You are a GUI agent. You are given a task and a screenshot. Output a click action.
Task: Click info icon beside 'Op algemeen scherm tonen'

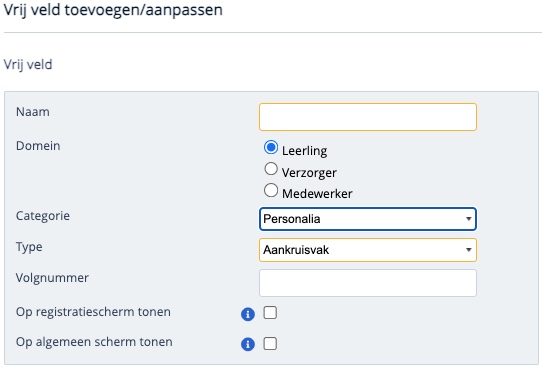tap(248, 344)
